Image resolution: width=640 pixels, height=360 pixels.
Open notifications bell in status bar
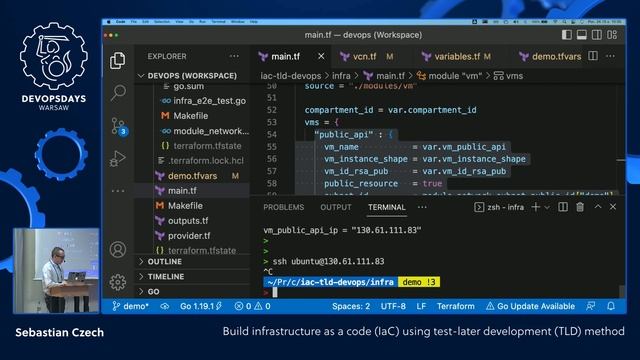click(x=611, y=306)
